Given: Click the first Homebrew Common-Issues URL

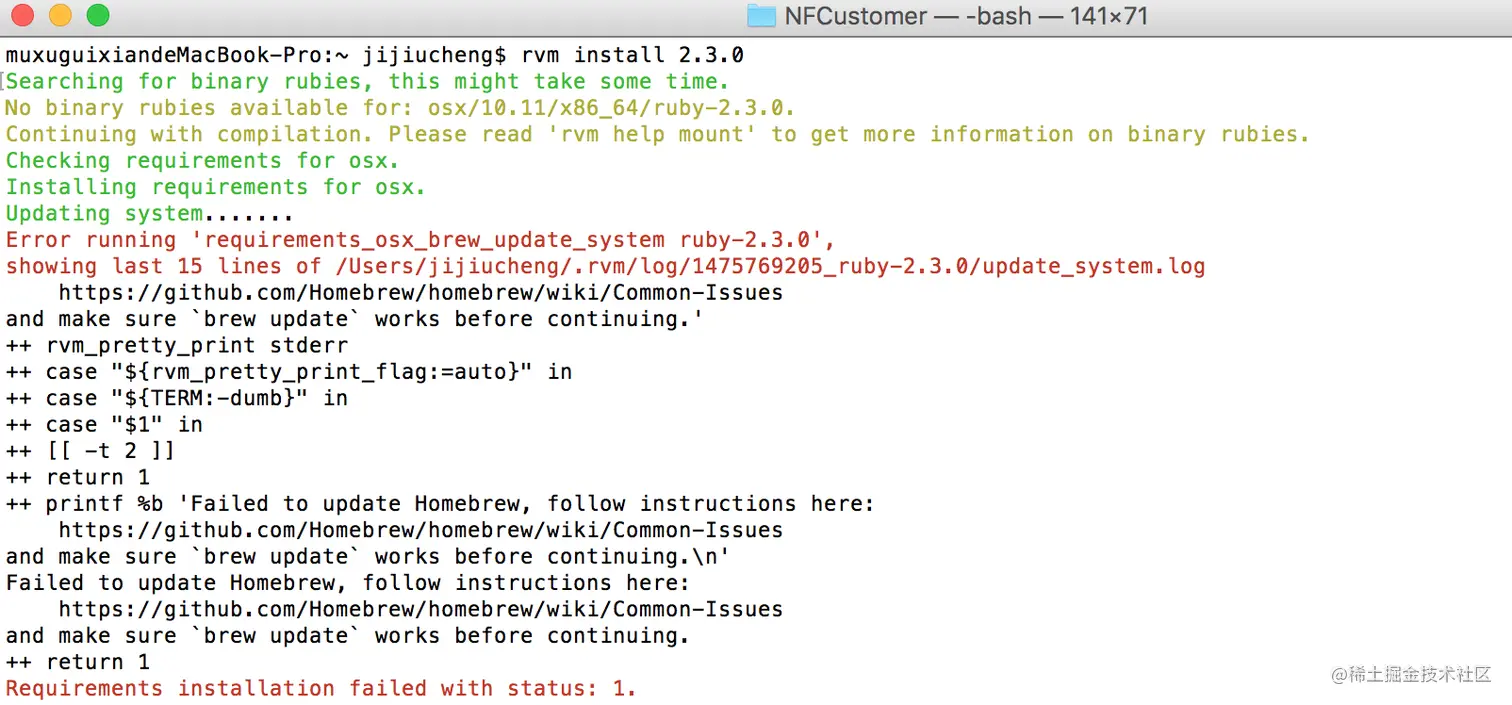Looking at the screenshot, I should (x=420, y=292).
